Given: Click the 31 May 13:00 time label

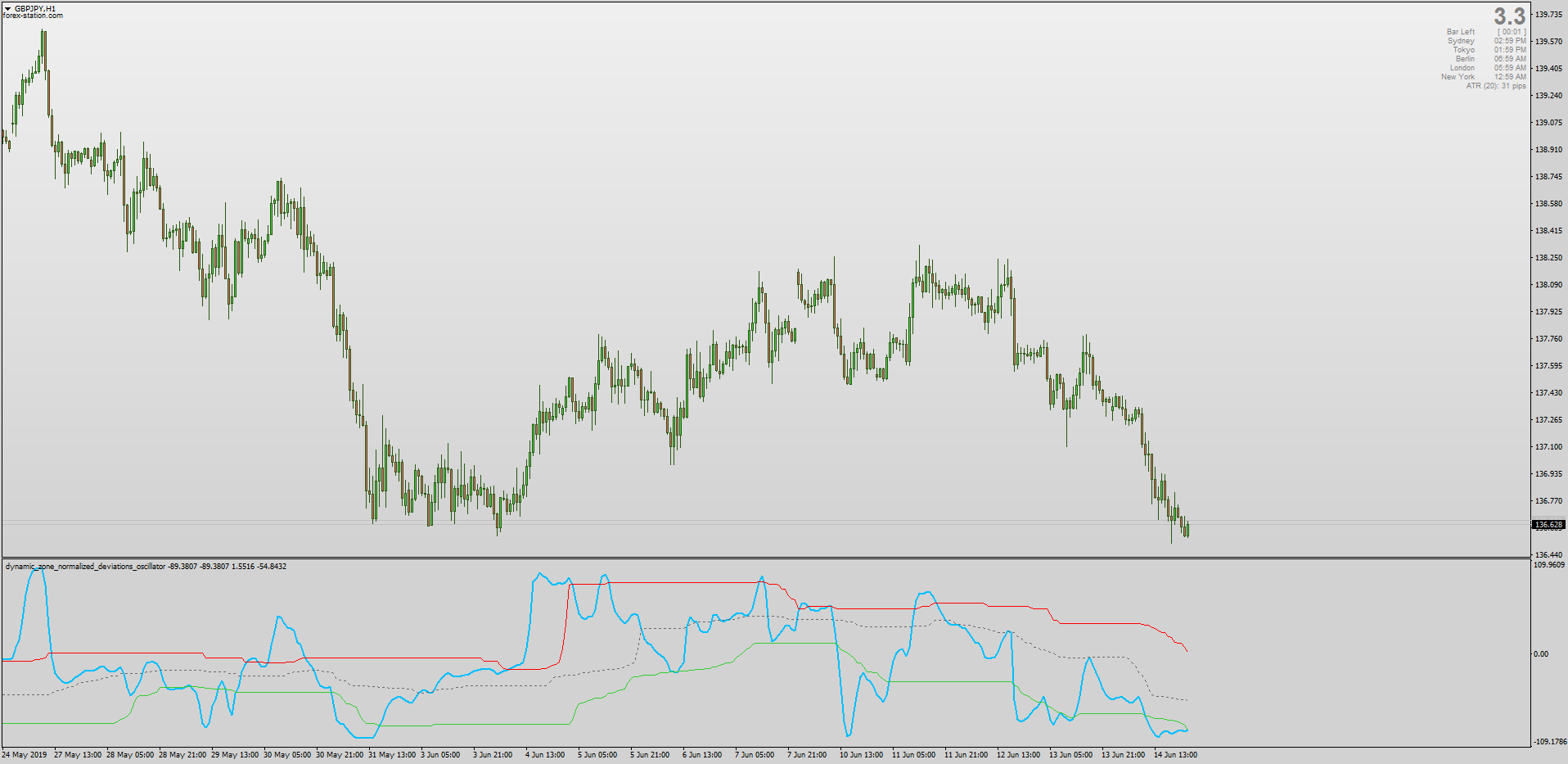Looking at the screenshot, I should click(392, 755).
